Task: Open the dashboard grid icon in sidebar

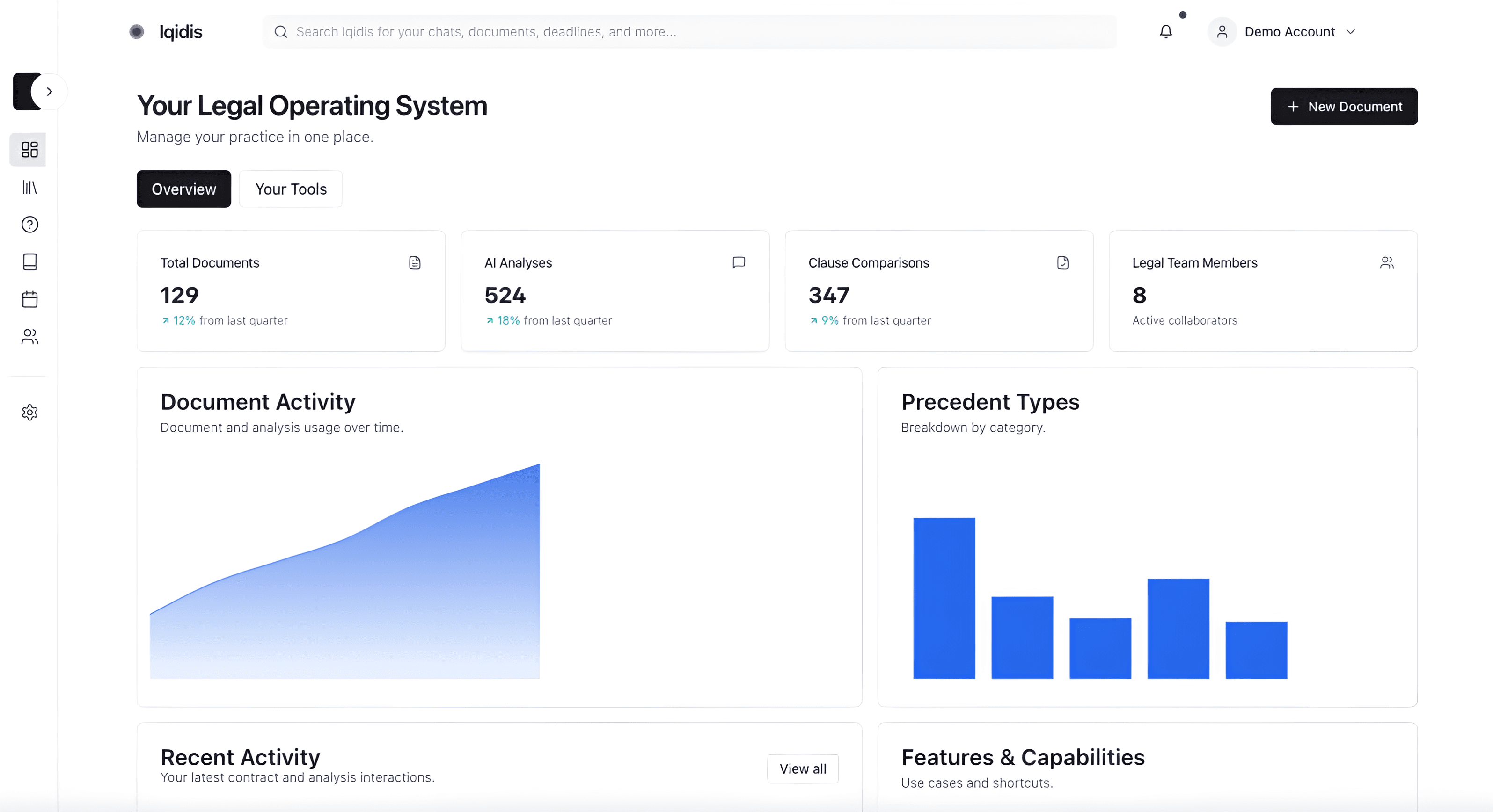Action: (x=29, y=149)
